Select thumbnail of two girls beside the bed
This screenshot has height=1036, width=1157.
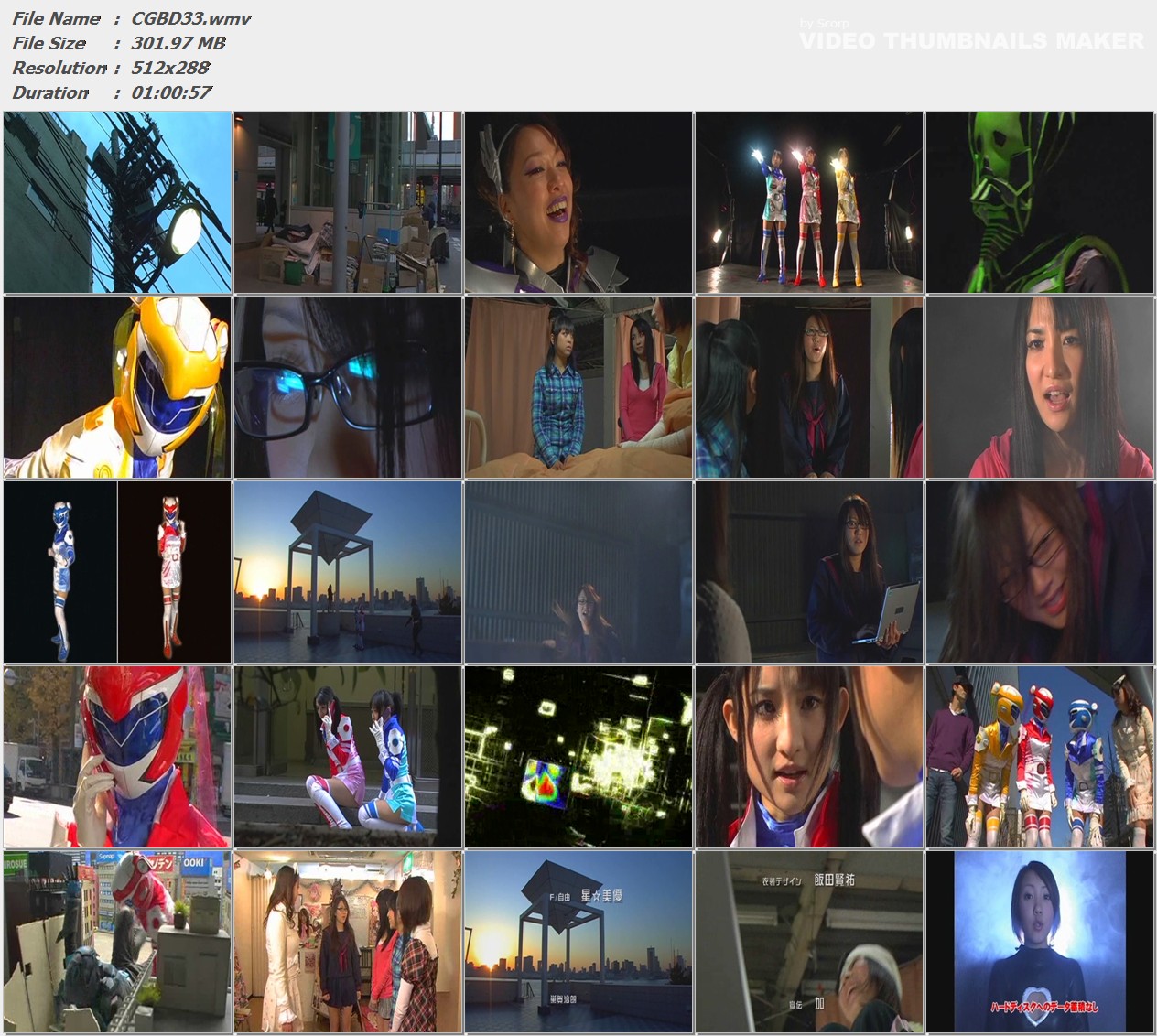pyautogui.click(x=578, y=387)
